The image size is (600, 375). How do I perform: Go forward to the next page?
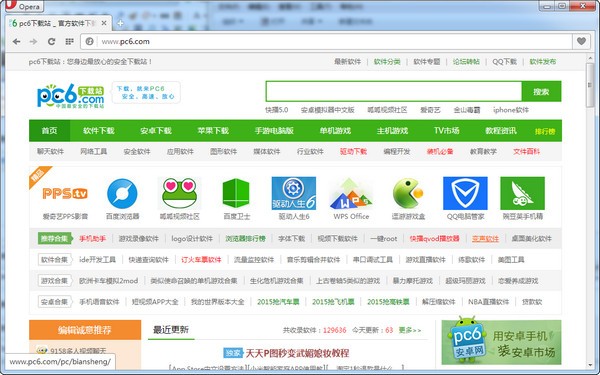pyautogui.click(x=34, y=41)
